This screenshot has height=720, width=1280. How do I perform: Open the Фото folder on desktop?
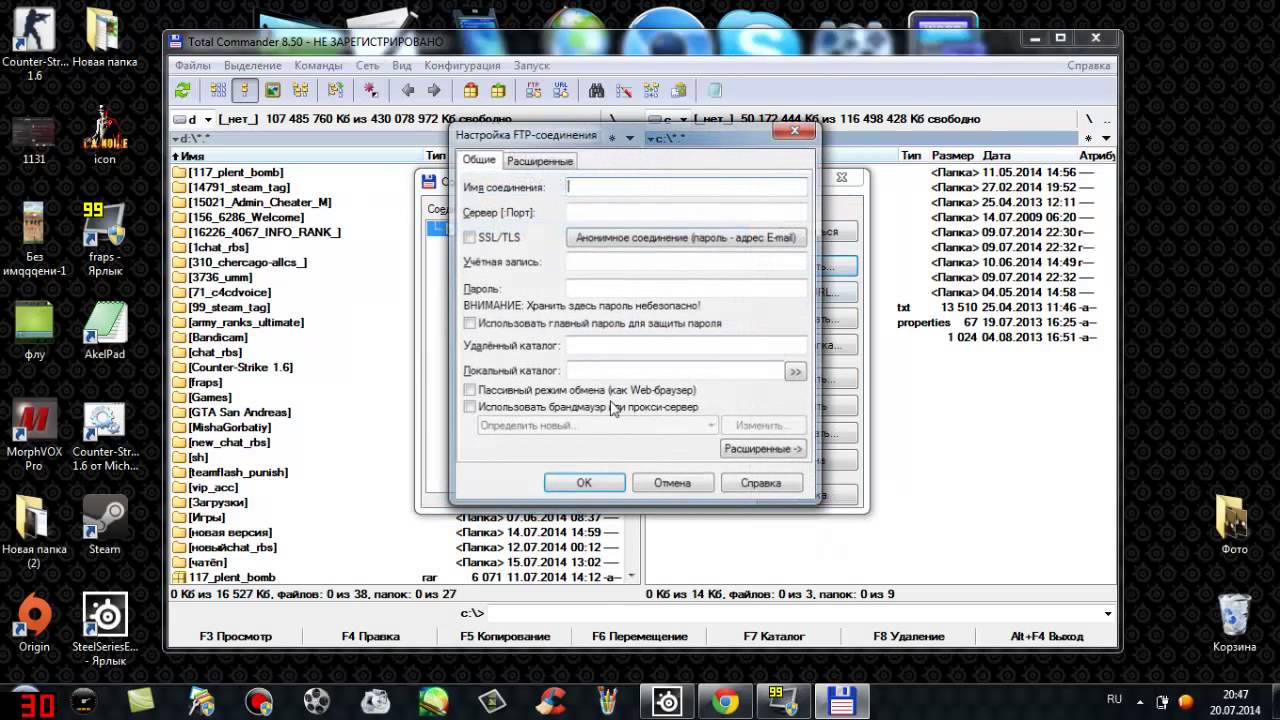point(1235,526)
